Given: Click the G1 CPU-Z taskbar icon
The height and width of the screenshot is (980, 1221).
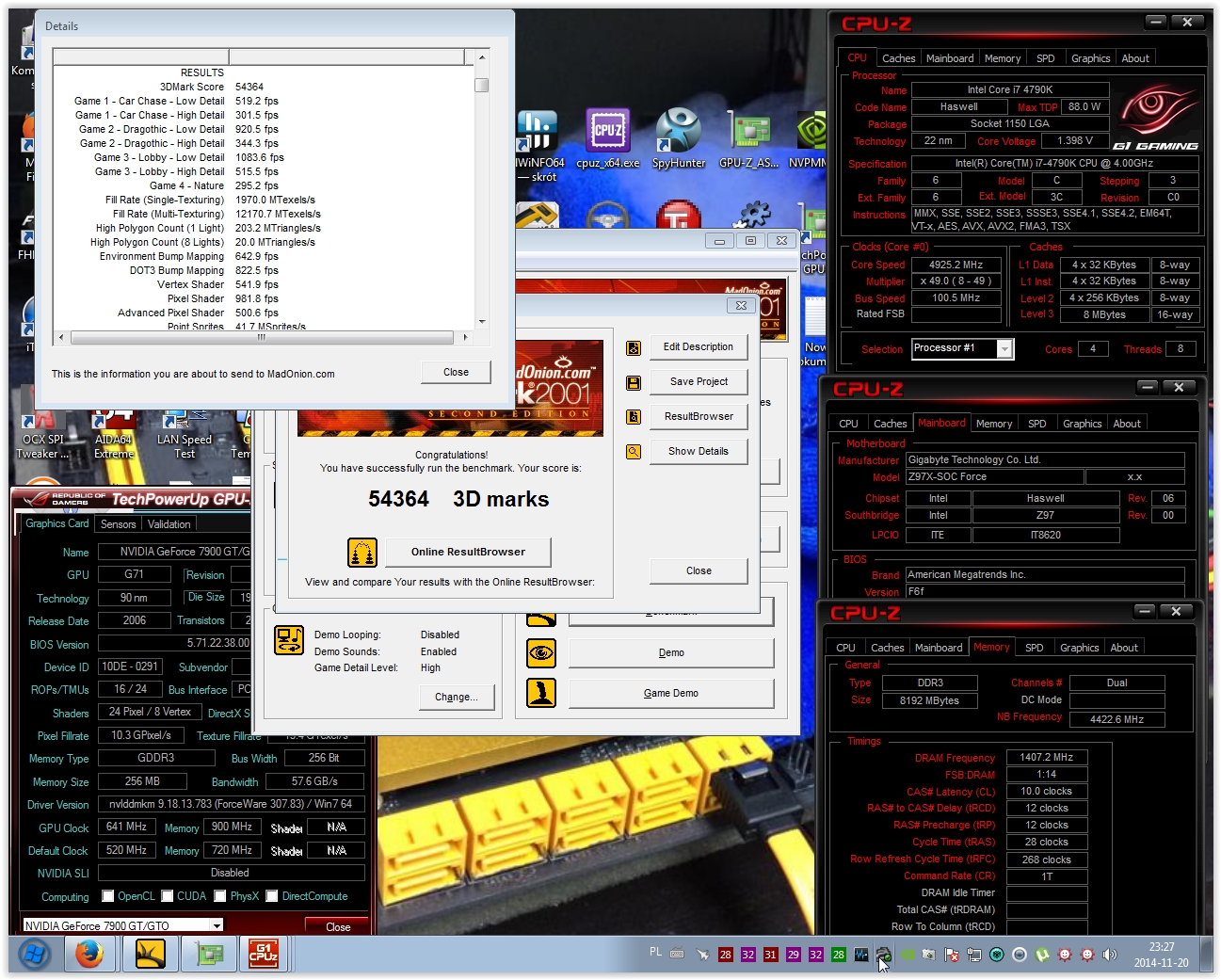Looking at the screenshot, I should point(264,955).
